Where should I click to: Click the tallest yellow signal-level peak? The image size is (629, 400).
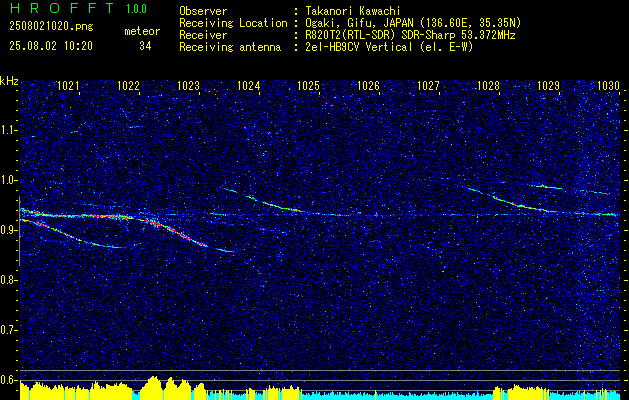(153, 388)
